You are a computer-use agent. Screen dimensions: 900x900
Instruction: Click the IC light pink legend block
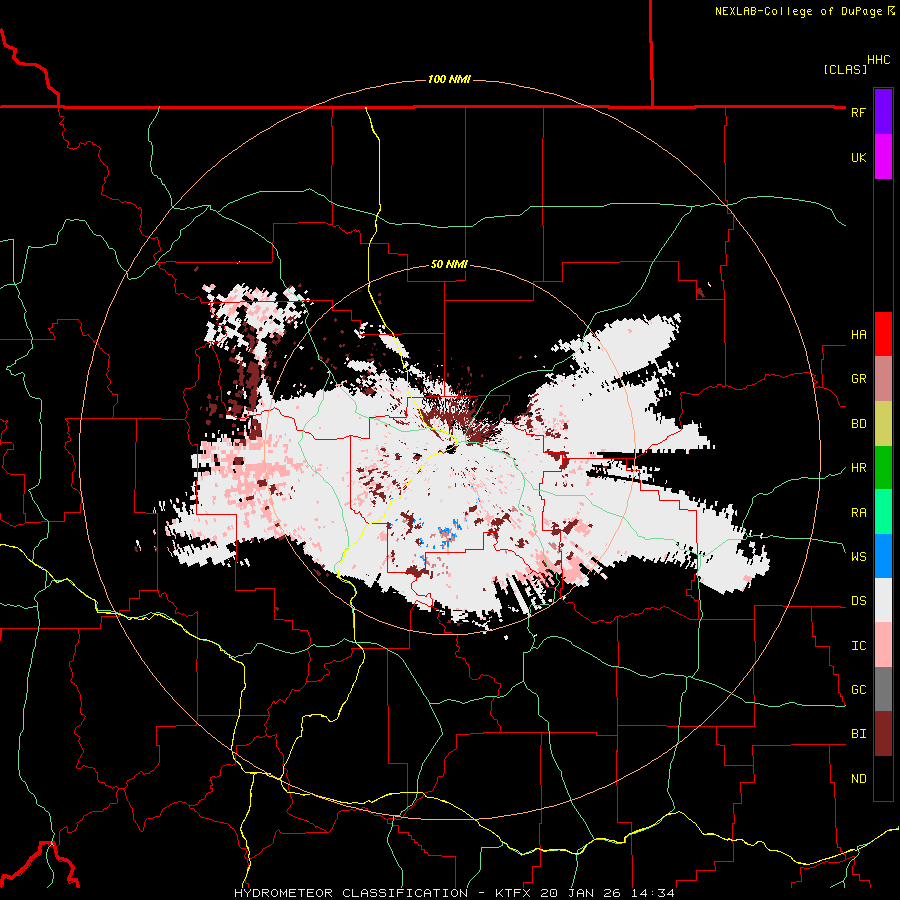point(883,645)
